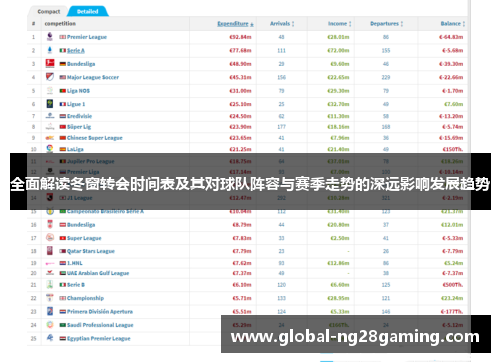Click the LaLiga logo icon
This screenshot has height=362, width=500.
tap(50, 148)
